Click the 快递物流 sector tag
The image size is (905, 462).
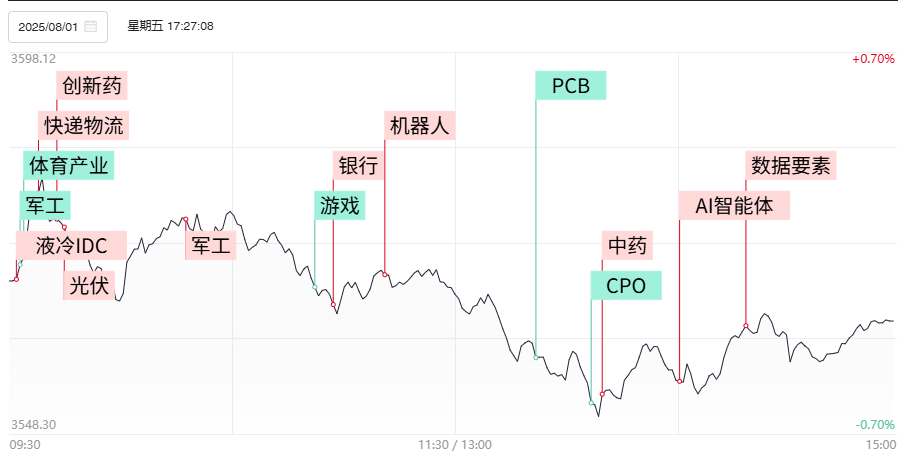pos(84,126)
